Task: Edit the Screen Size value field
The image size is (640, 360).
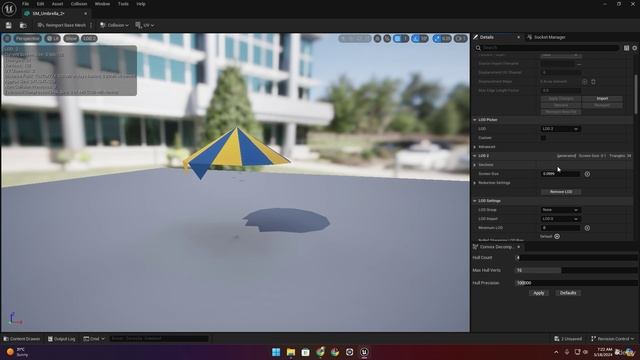Action: tap(560, 174)
